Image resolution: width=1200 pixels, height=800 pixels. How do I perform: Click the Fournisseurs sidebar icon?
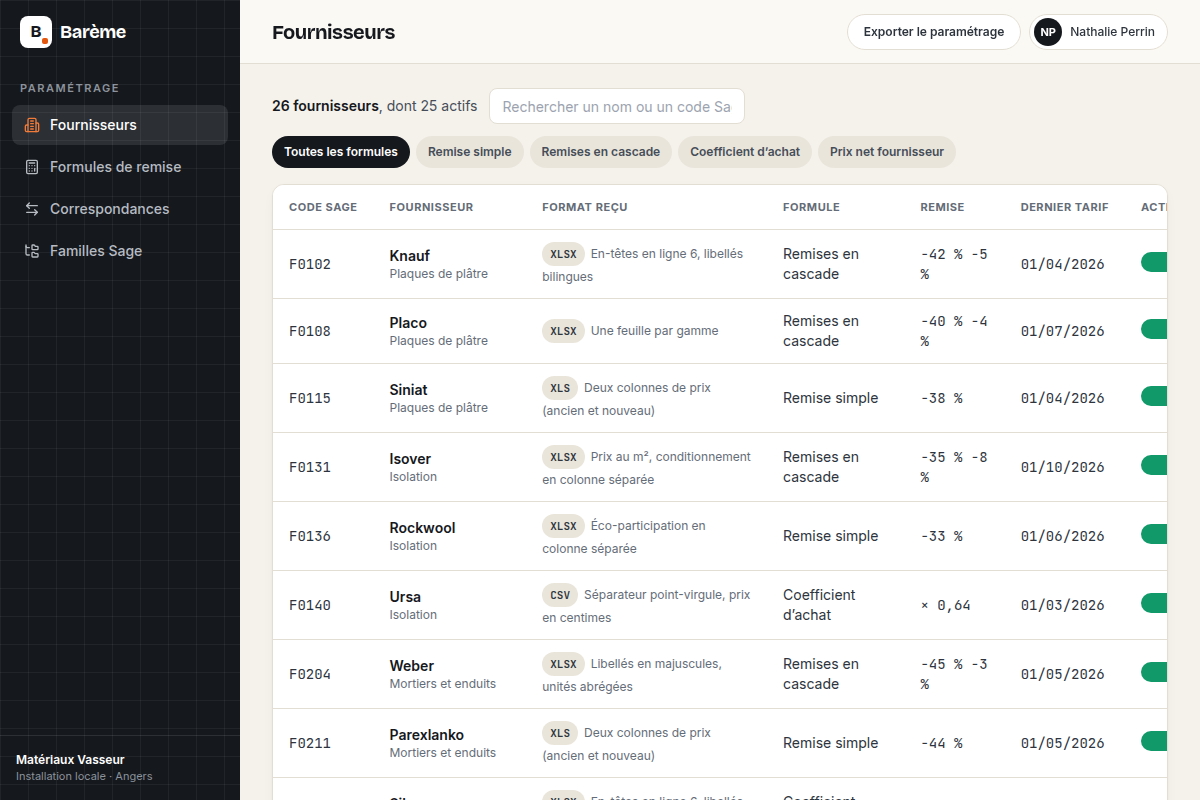click(32, 125)
